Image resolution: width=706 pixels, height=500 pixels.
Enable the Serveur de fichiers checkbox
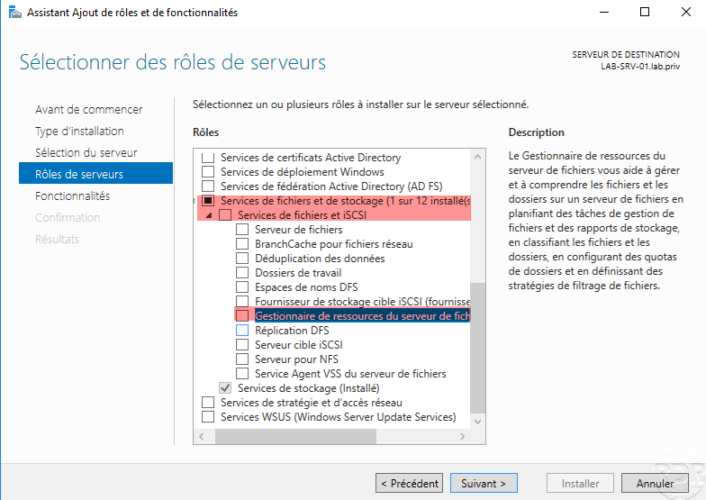coord(242,229)
